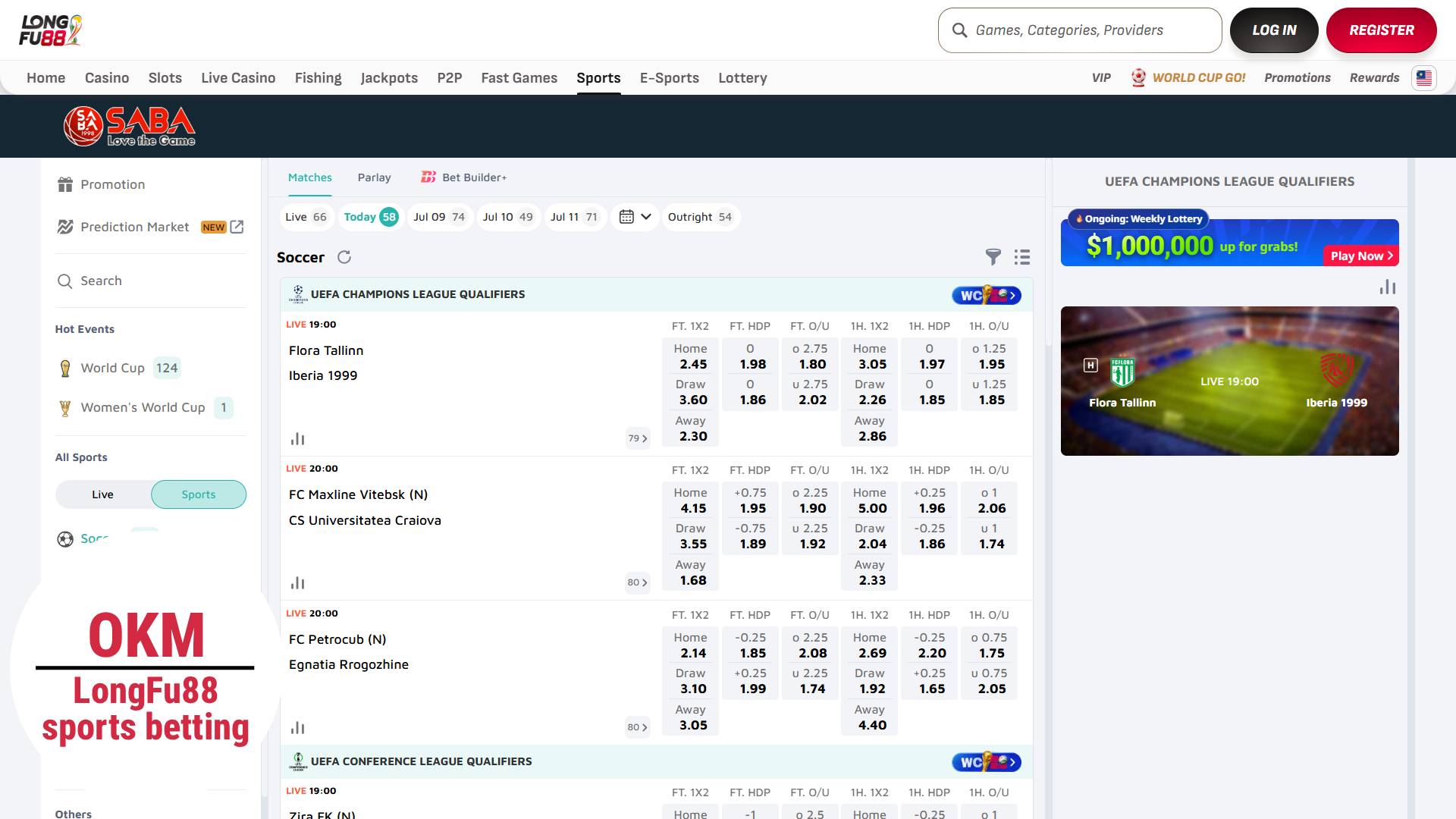1456x819 pixels.
Task: Open the Rewards link
Action: click(x=1374, y=78)
